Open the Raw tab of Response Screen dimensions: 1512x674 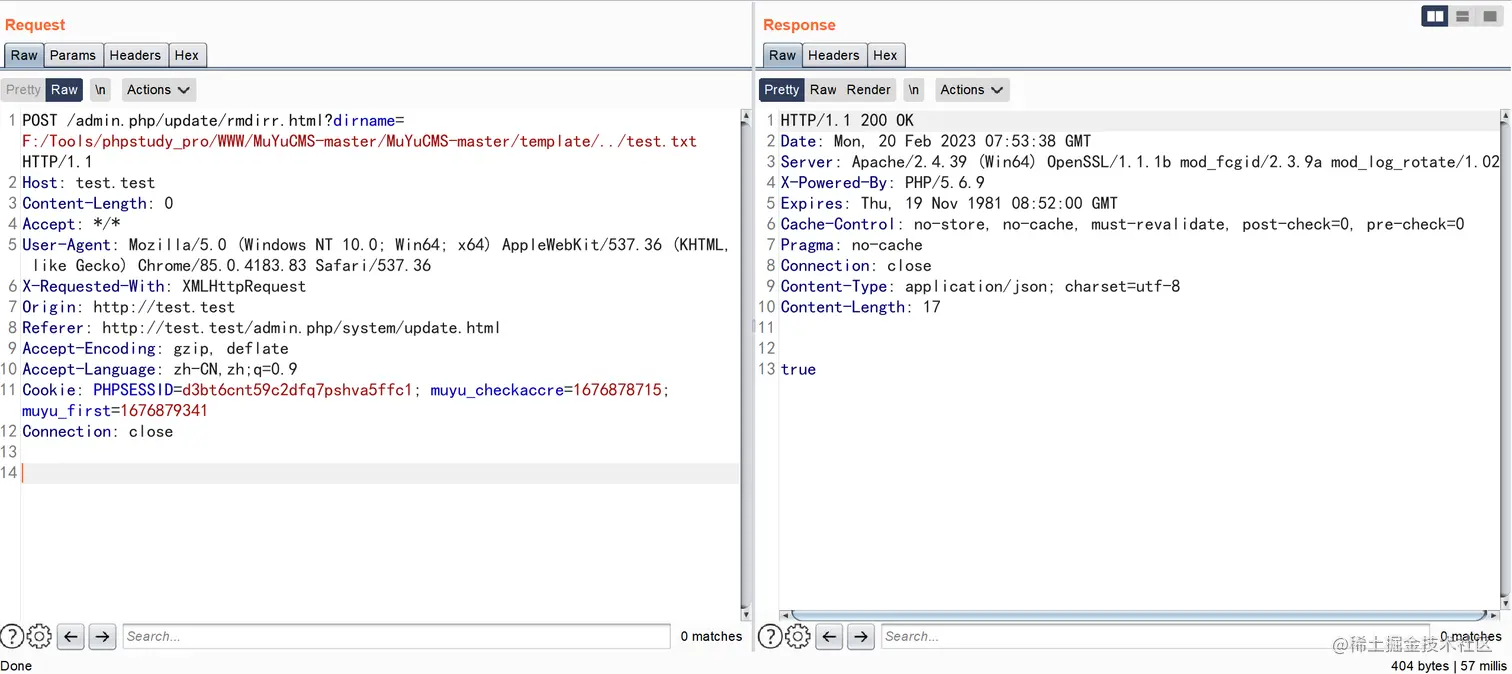point(782,55)
